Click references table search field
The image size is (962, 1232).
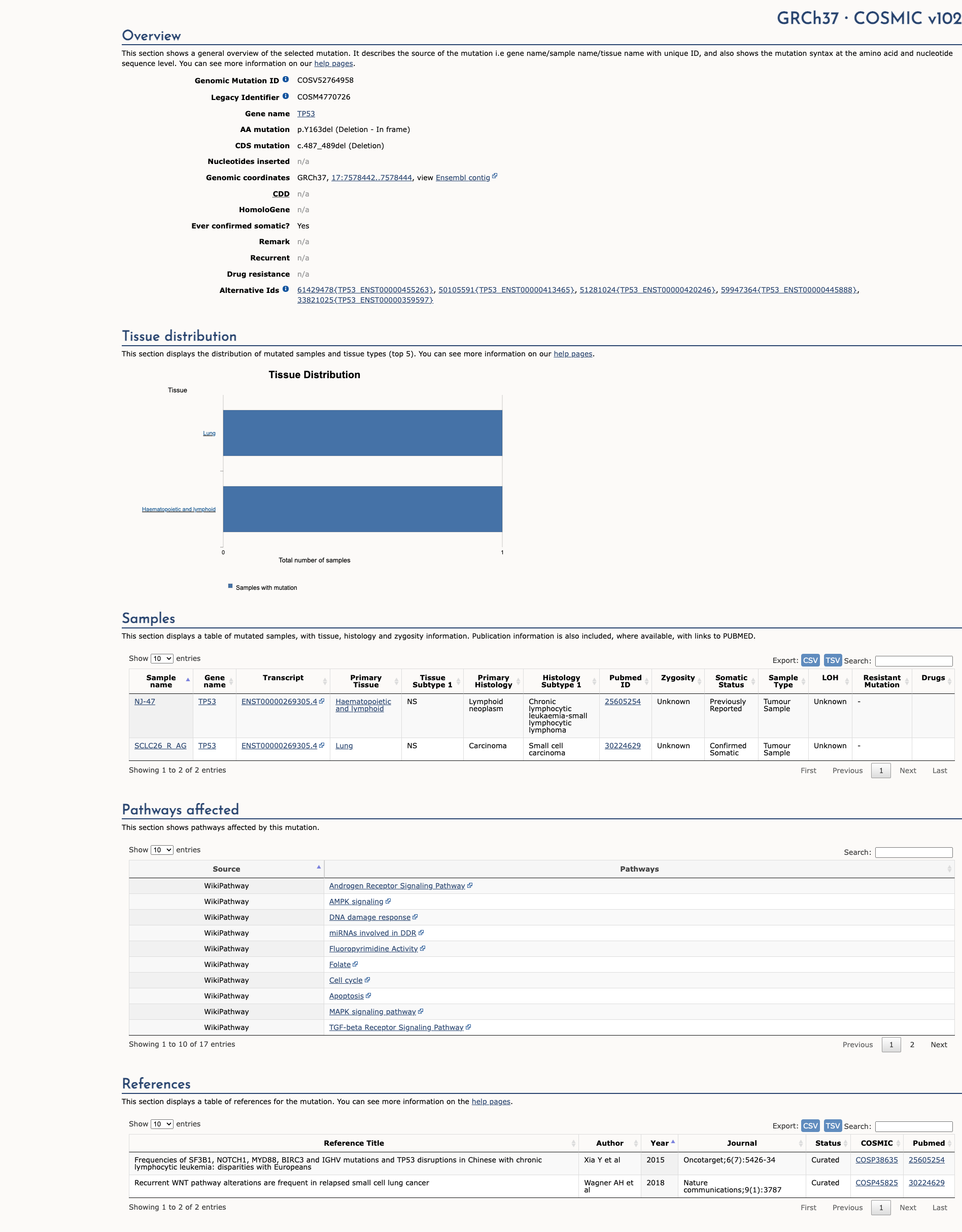[913, 1126]
